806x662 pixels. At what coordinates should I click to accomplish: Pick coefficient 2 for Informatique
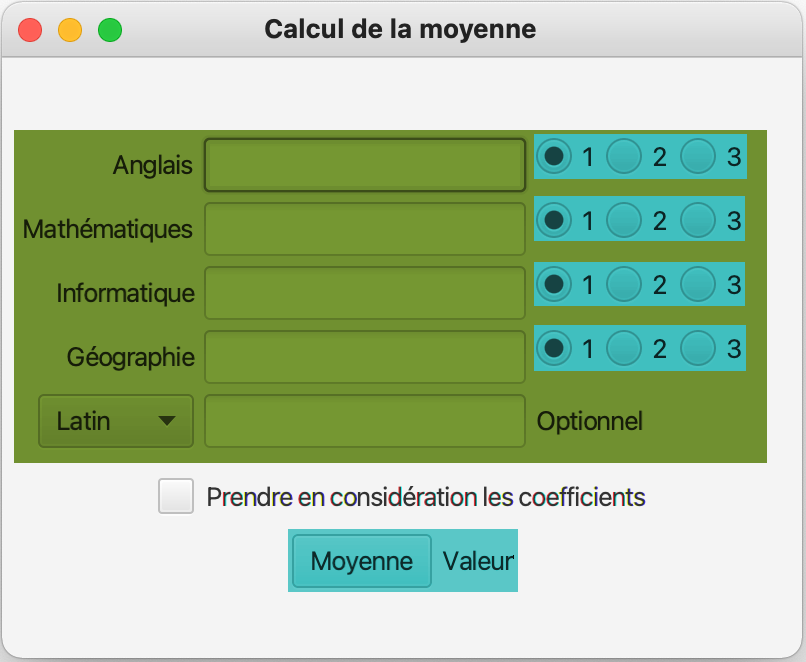coord(625,284)
